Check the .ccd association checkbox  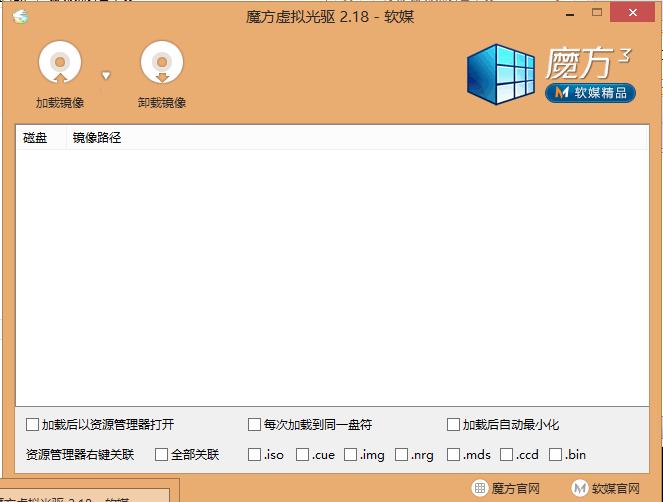(x=506, y=455)
